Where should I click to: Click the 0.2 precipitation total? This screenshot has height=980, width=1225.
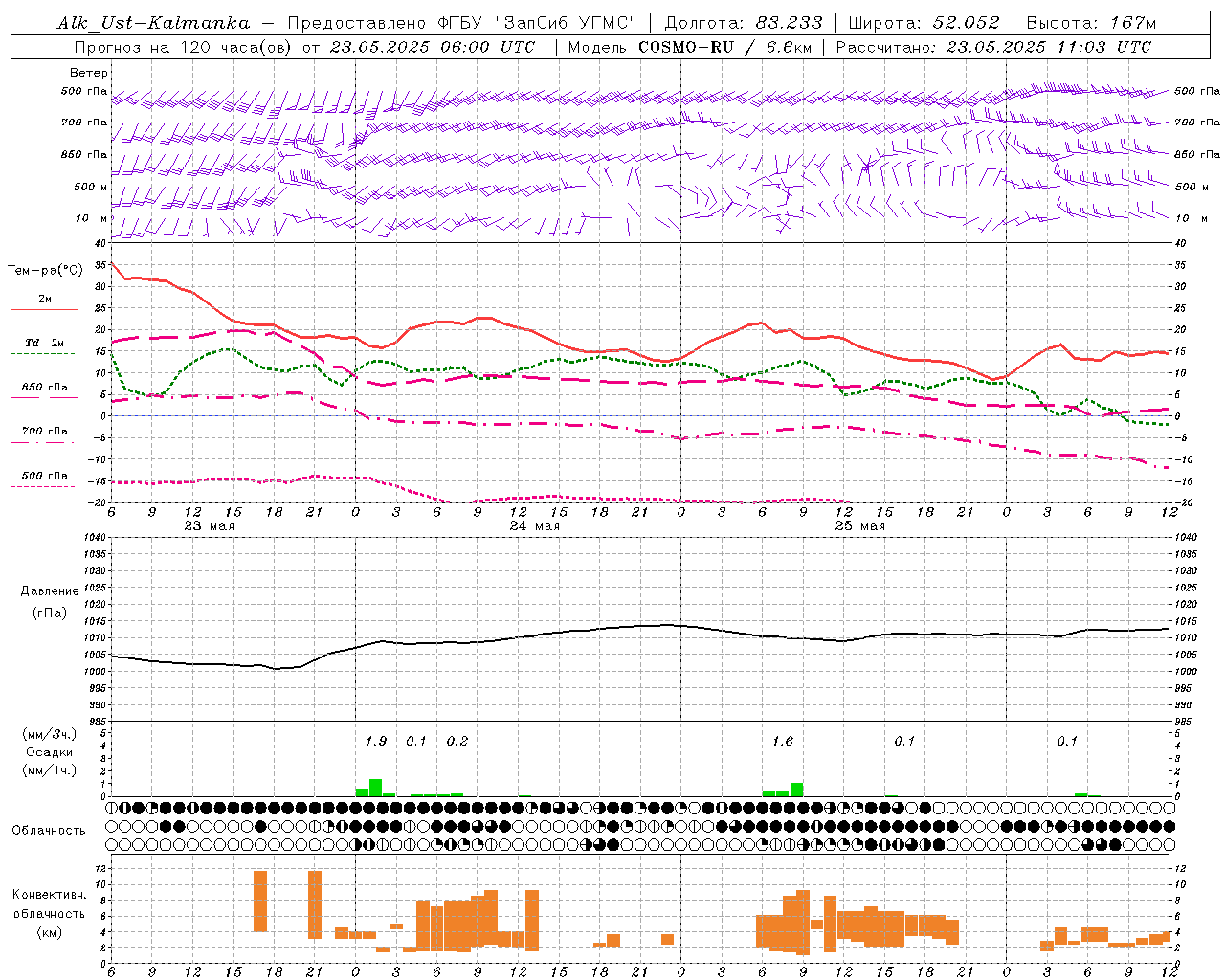(457, 742)
